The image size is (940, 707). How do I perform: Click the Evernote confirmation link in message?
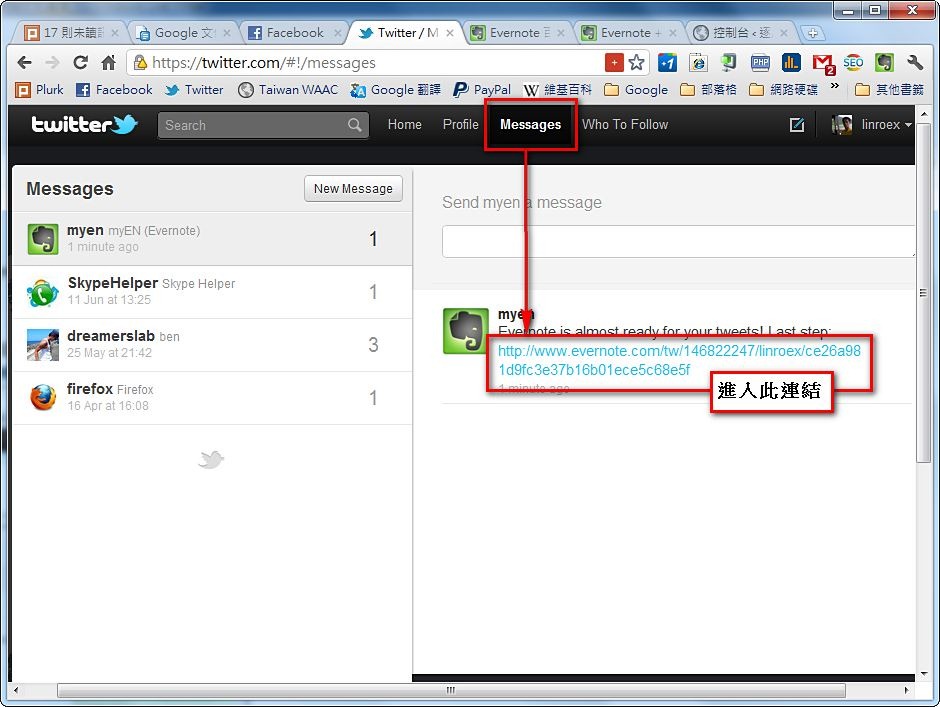(x=679, y=360)
